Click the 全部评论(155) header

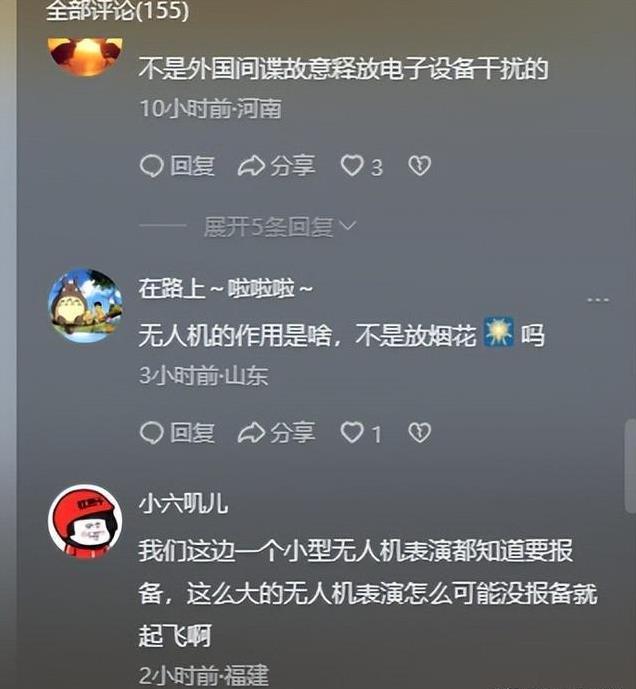(x=117, y=11)
